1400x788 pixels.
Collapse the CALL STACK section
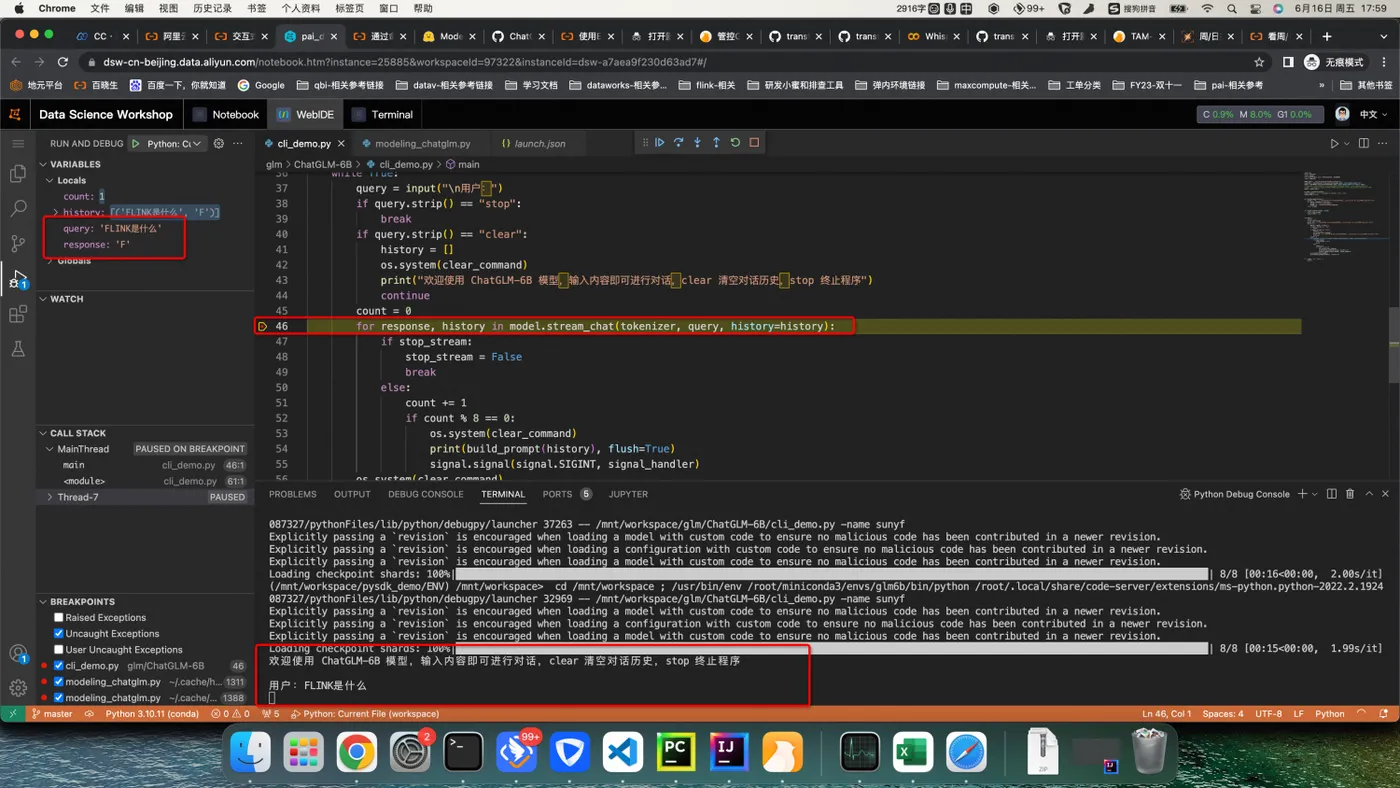44,433
